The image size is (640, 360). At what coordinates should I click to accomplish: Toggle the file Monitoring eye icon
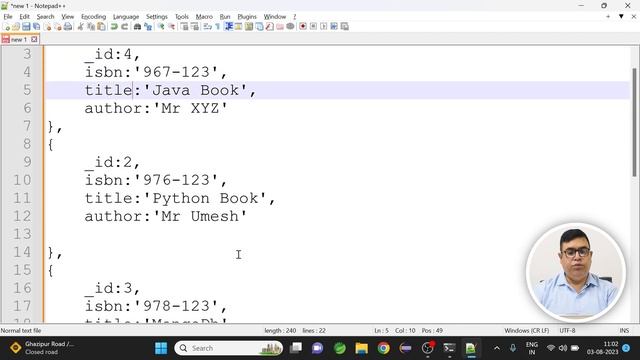[x=290, y=27]
